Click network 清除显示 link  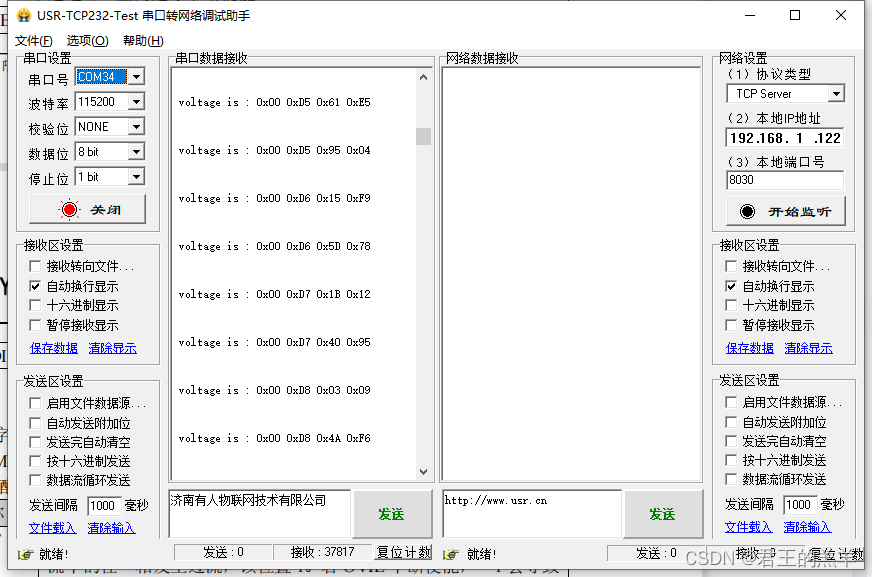tap(809, 348)
